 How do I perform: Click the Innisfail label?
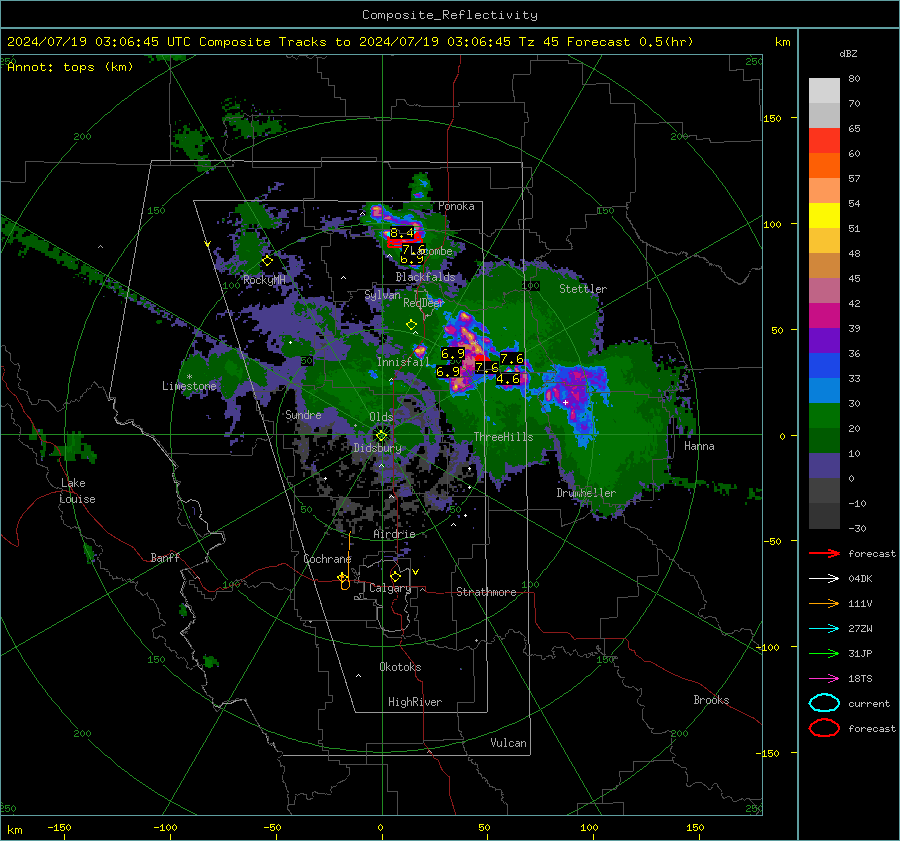[403, 362]
